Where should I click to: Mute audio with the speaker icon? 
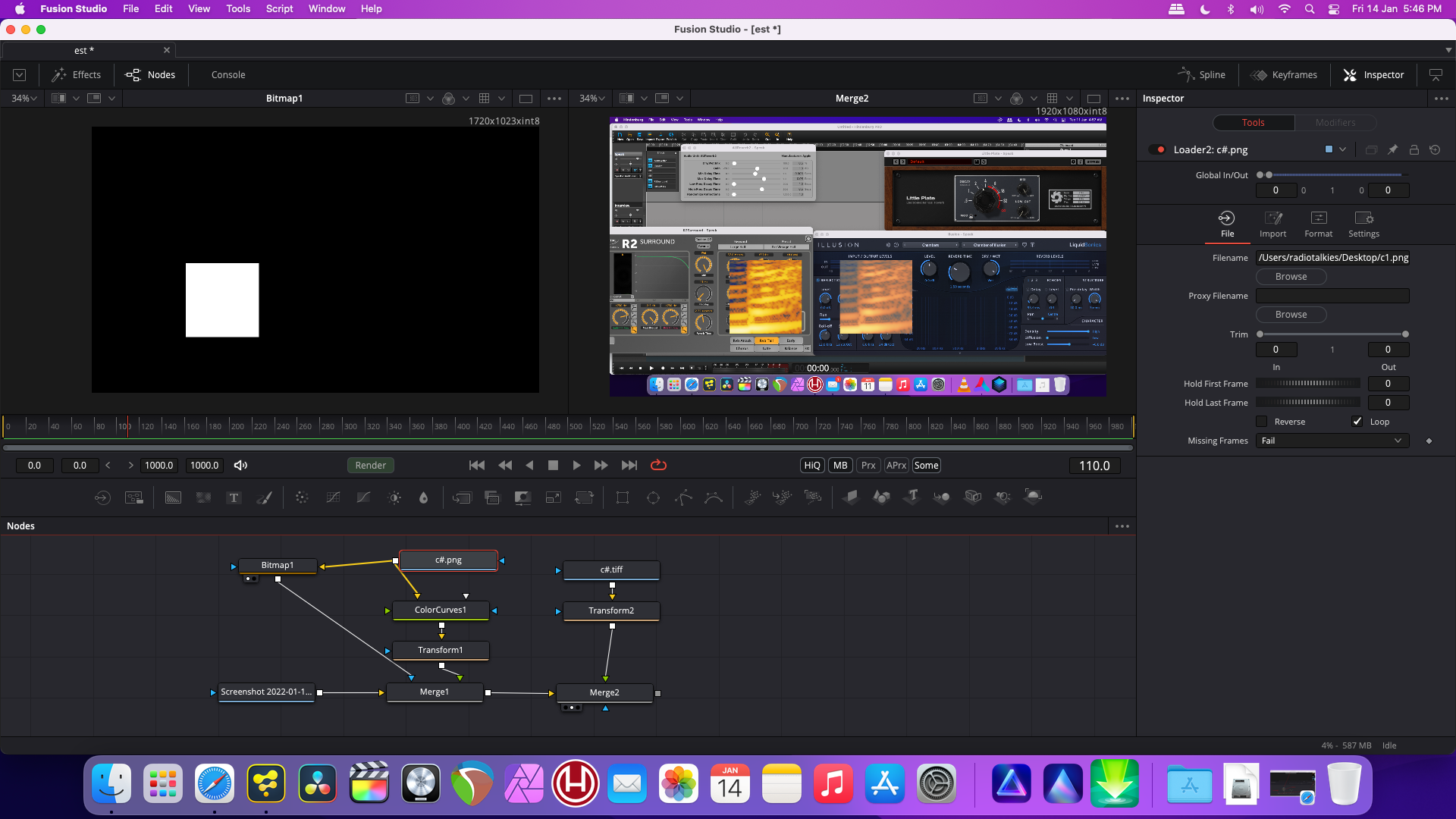click(x=240, y=466)
